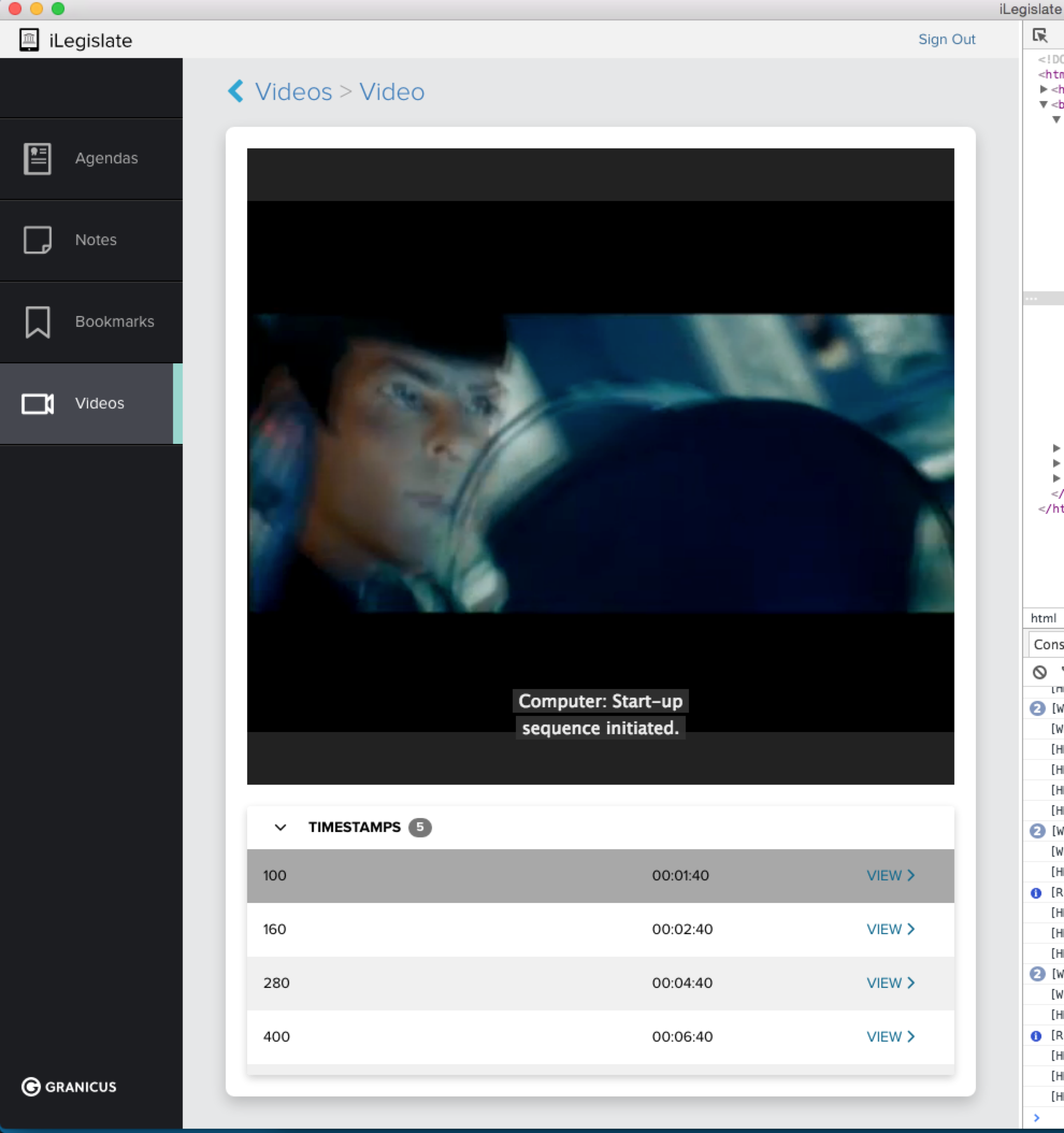This screenshot has height=1133, width=1064.
Task: Select timestamp row labeled 280
Action: 600,983
